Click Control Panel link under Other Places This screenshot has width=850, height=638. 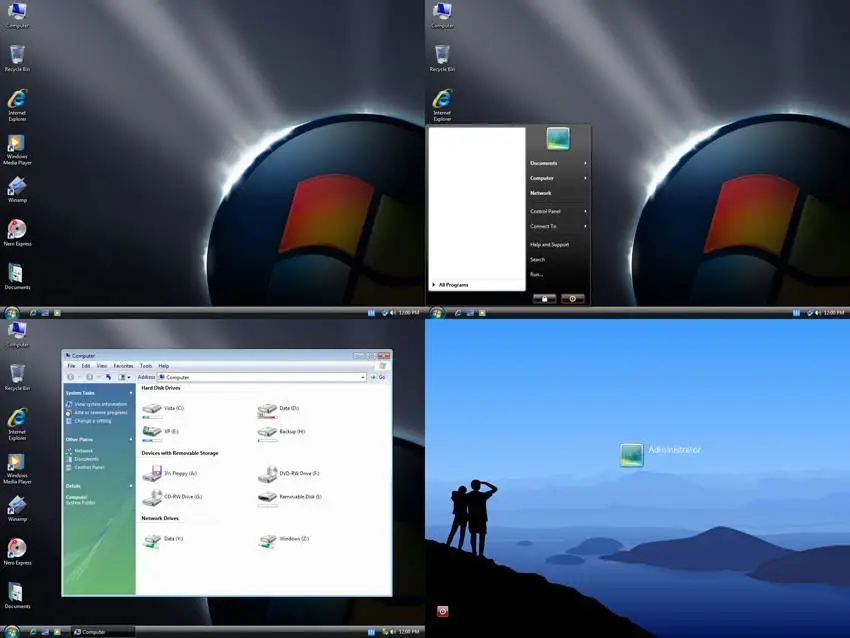pos(89,467)
